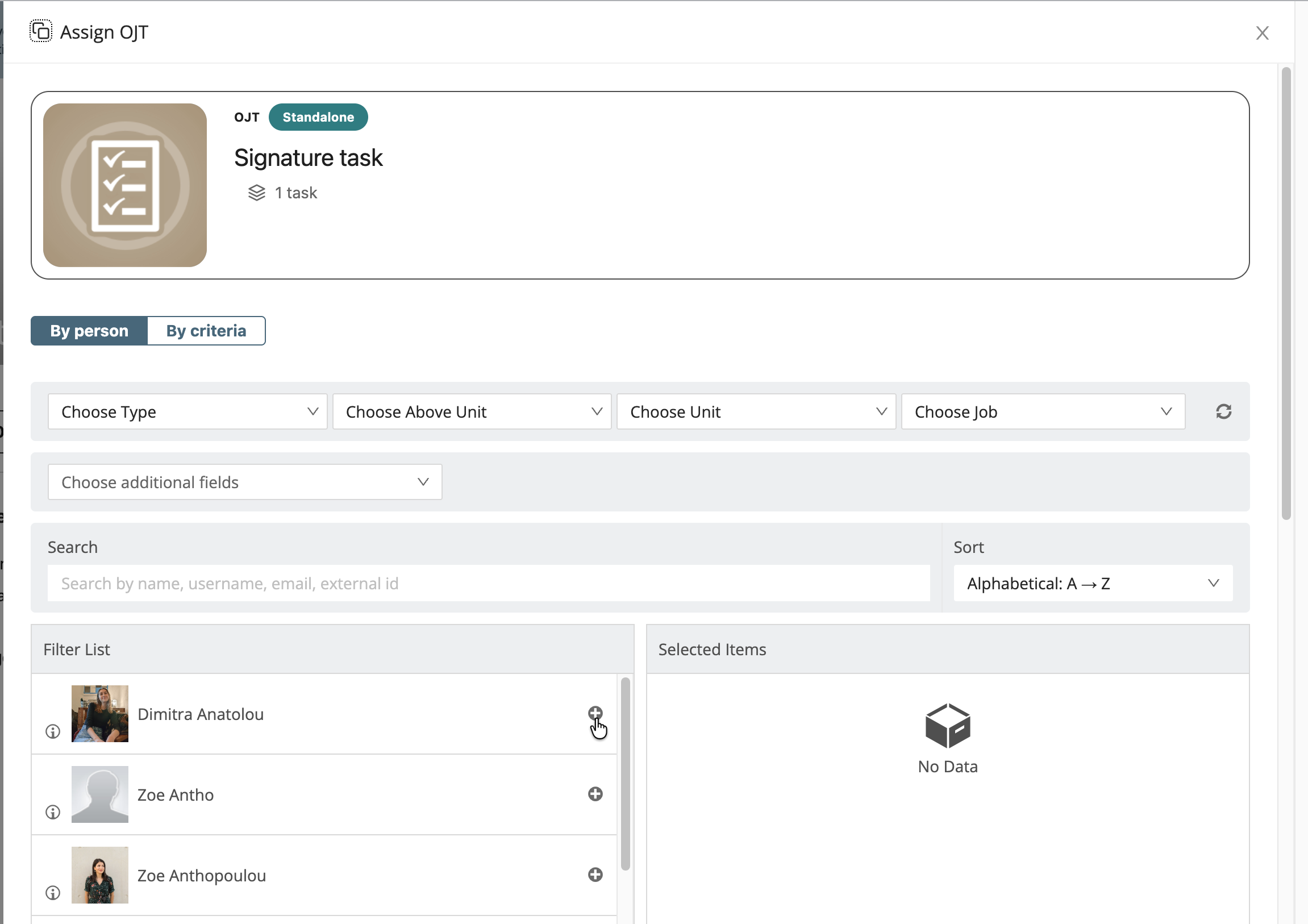1308x924 pixels.
Task: Switch to By person mode
Action: pos(89,331)
